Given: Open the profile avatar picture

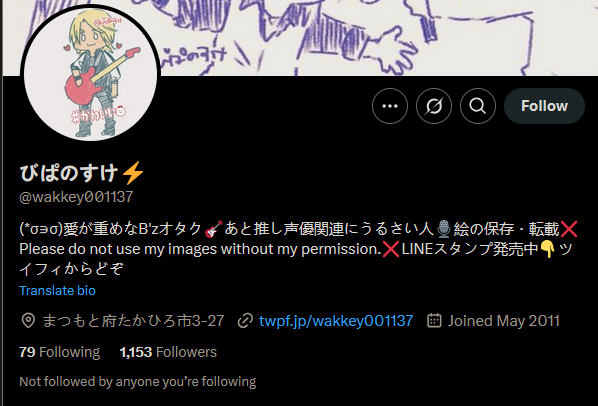Looking at the screenshot, I should click(90, 73).
